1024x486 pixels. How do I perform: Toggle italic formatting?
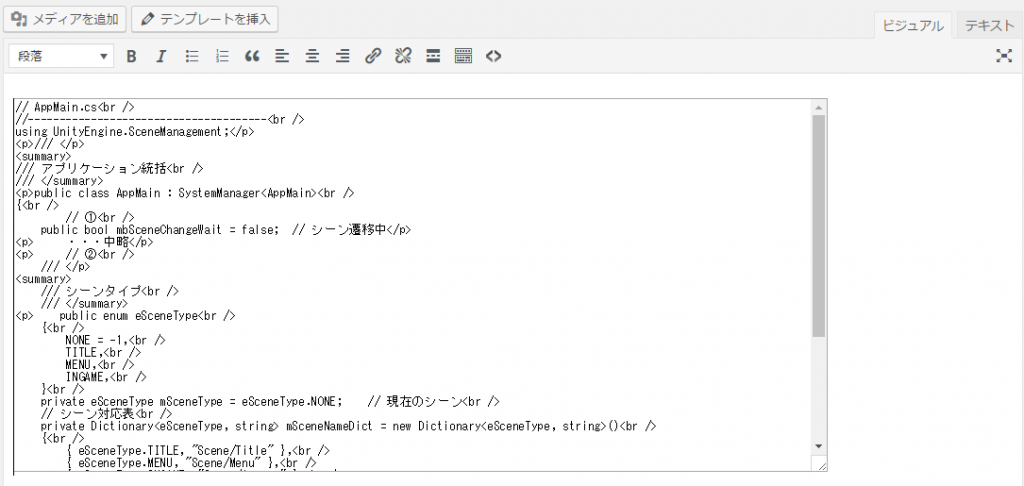[x=161, y=56]
